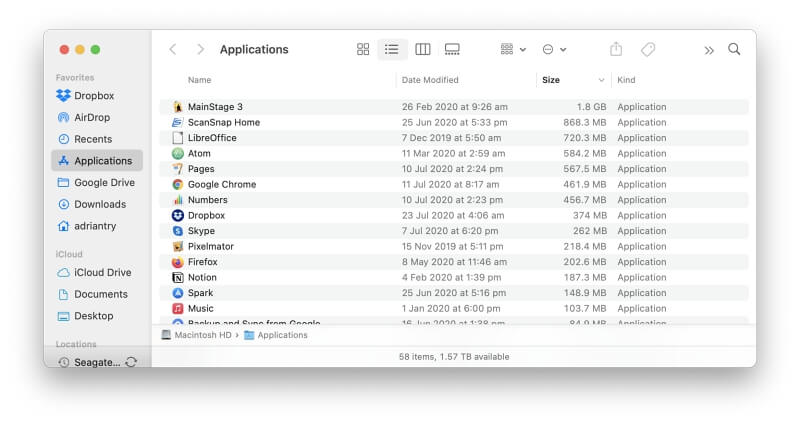Select the Numbers app icon

(x=178, y=200)
